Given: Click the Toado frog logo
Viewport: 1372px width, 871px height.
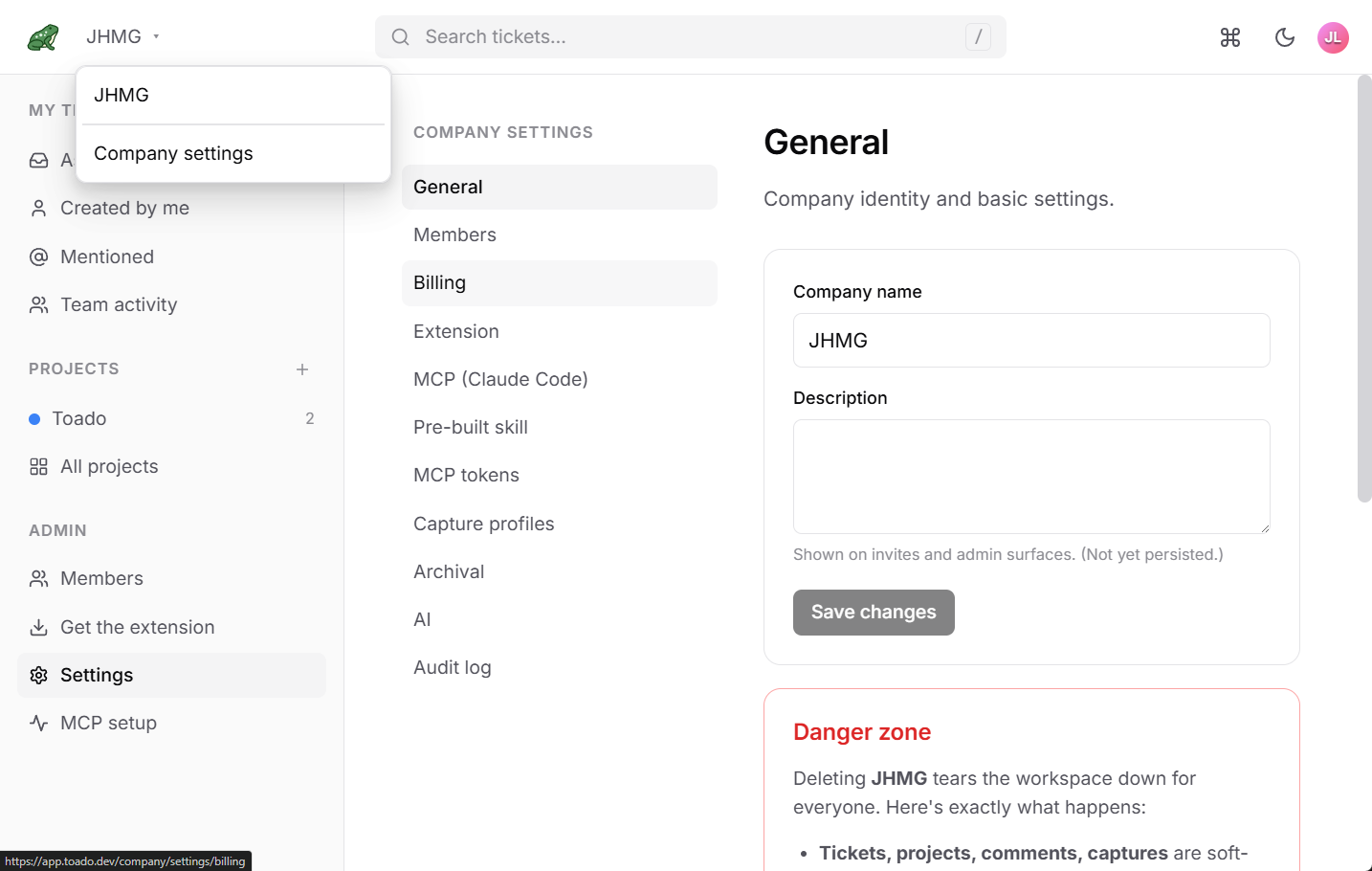Looking at the screenshot, I should (x=43, y=37).
